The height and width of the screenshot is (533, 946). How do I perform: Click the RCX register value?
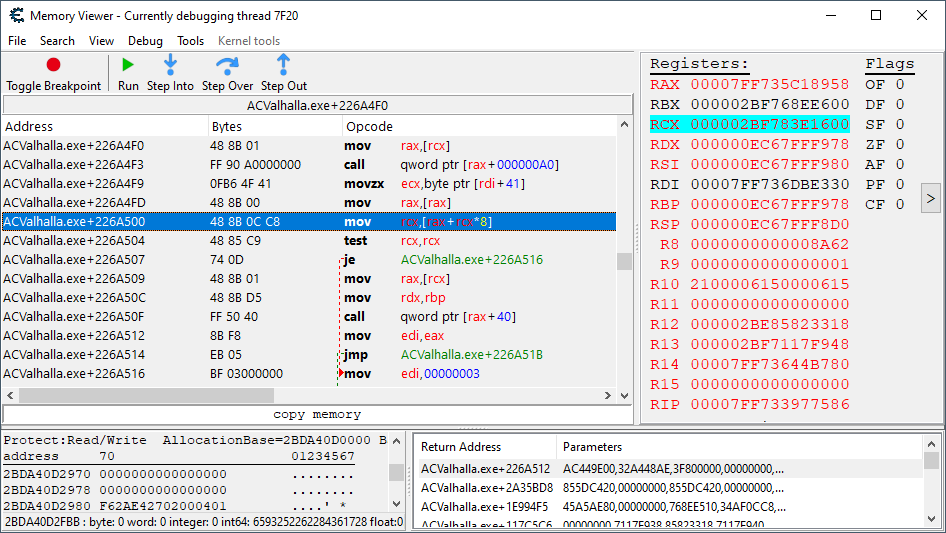770,125
